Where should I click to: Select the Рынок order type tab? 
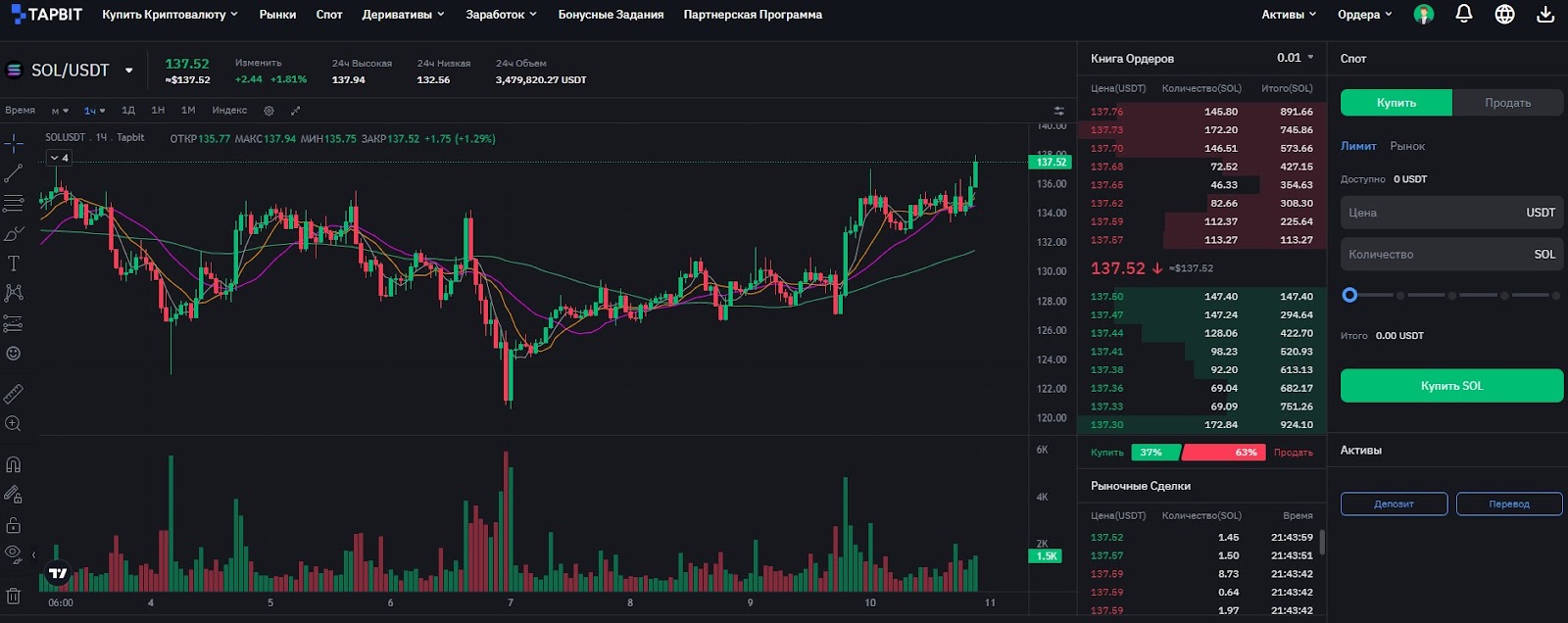point(1407,146)
